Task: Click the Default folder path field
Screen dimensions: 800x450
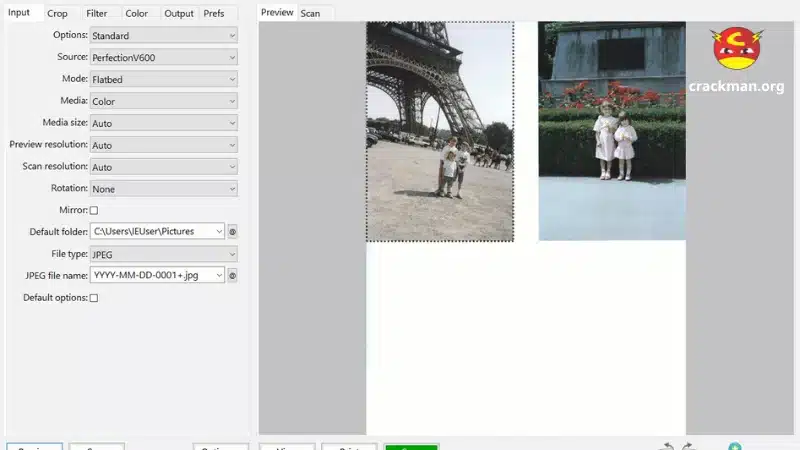Action: pos(156,232)
